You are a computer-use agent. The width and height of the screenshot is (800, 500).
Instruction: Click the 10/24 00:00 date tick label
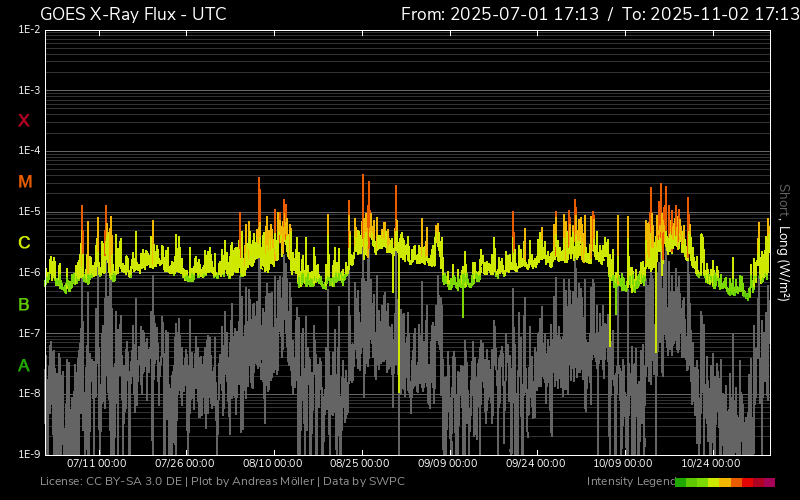(711, 464)
